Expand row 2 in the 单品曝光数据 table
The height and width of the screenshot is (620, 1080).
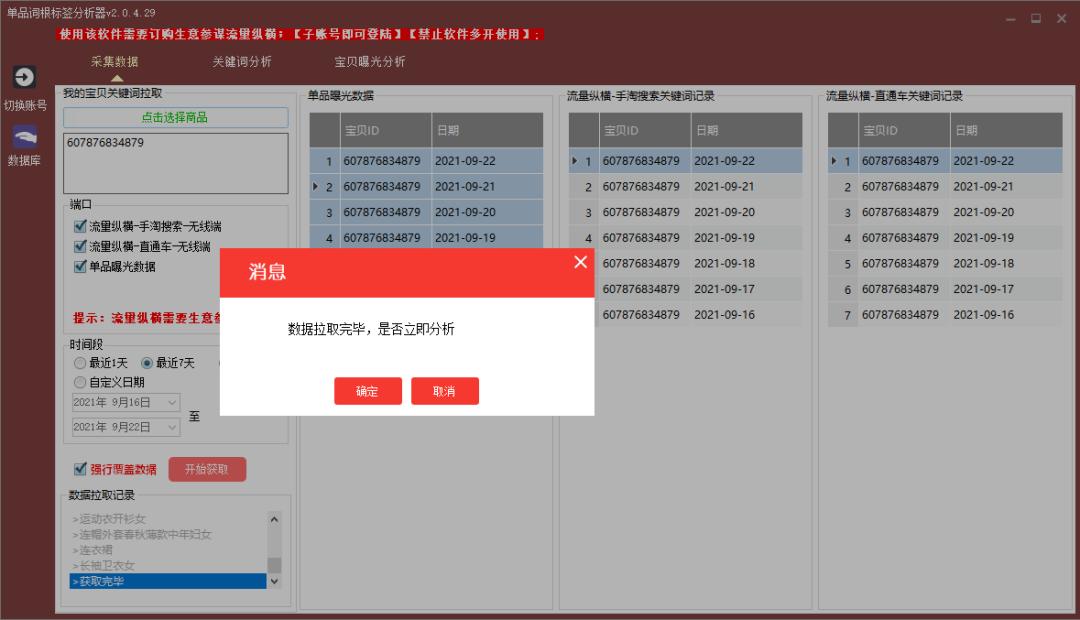coord(316,186)
